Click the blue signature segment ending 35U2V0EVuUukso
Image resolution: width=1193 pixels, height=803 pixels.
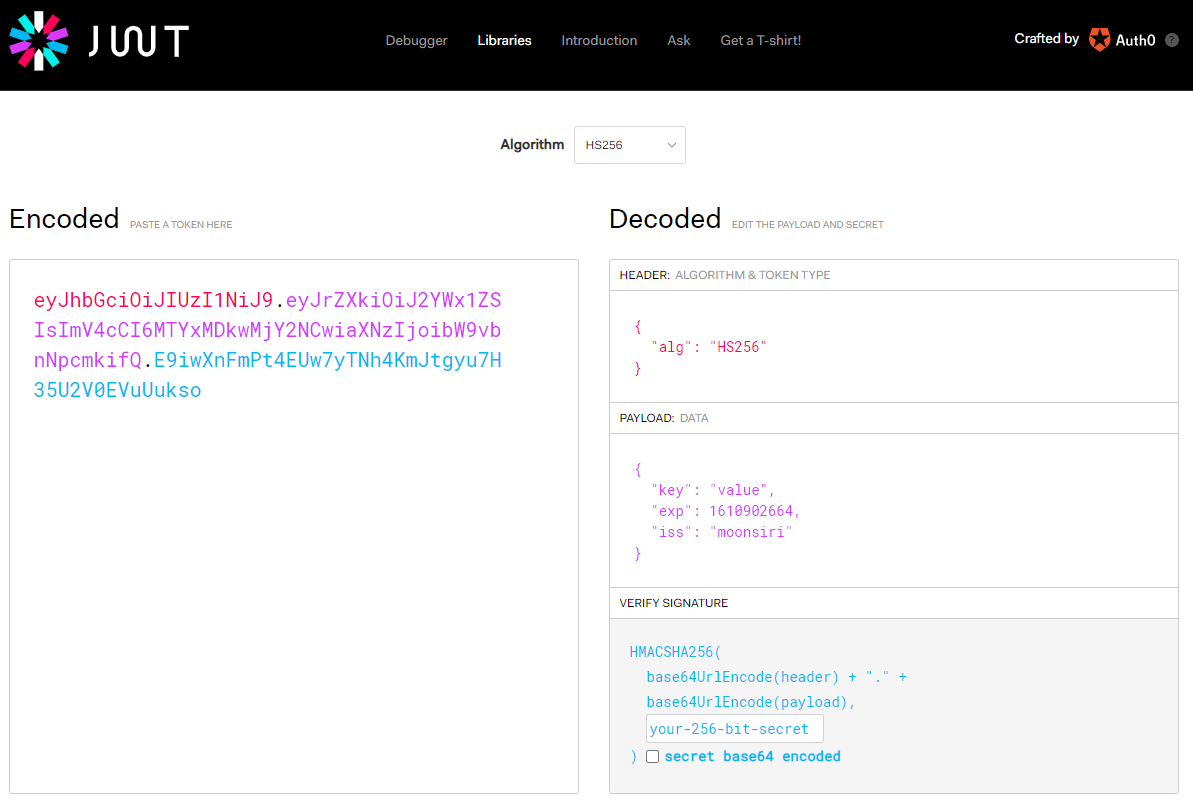[x=117, y=390]
